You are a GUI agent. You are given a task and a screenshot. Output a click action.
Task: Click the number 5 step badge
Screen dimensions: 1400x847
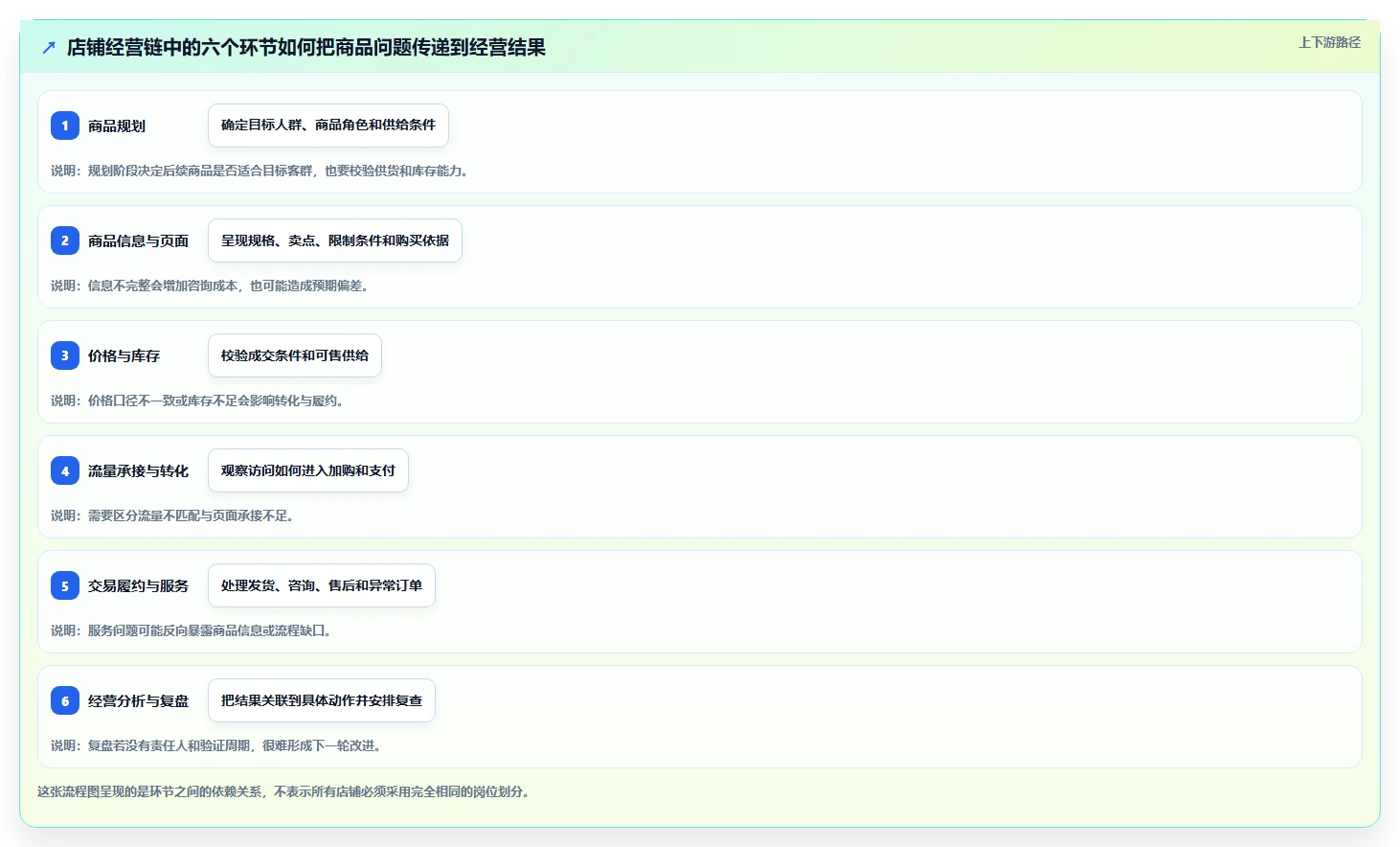pyautogui.click(x=65, y=585)
